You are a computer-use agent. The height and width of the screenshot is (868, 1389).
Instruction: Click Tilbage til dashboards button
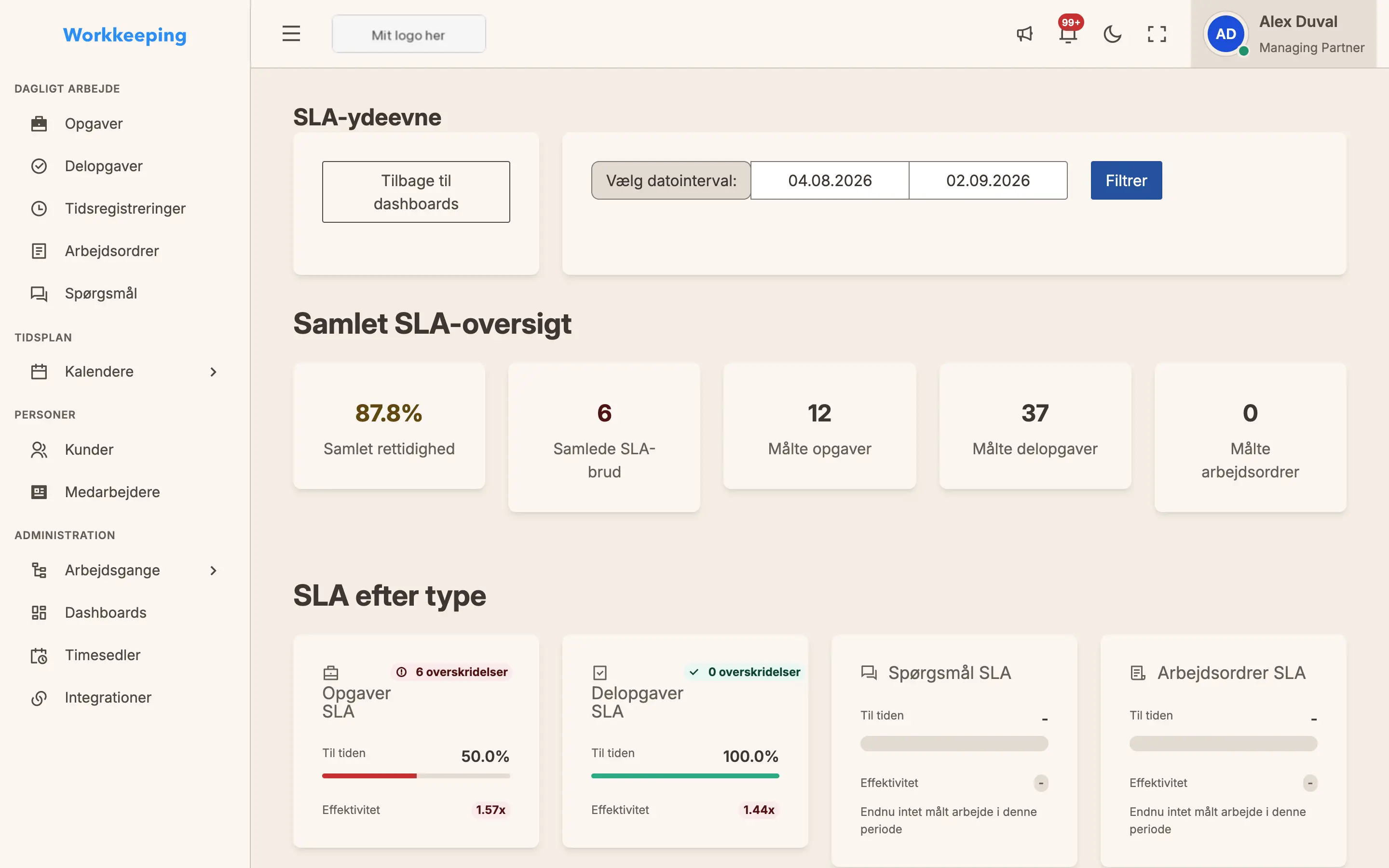pos(416,192)
